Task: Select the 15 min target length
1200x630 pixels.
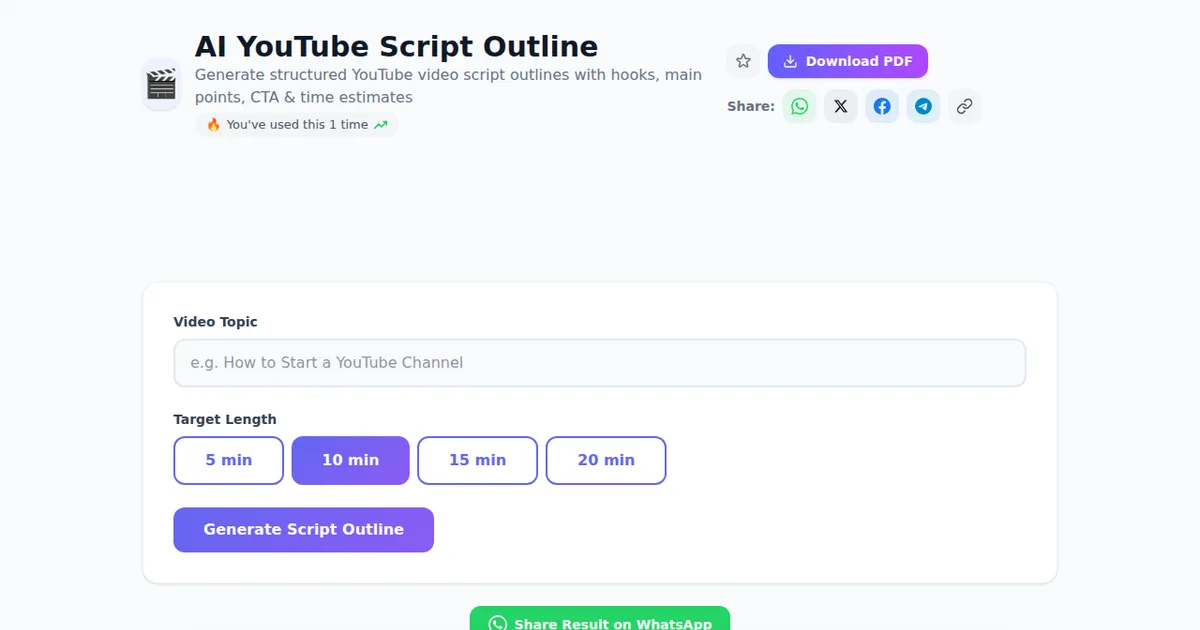Action: click(477, 460)
